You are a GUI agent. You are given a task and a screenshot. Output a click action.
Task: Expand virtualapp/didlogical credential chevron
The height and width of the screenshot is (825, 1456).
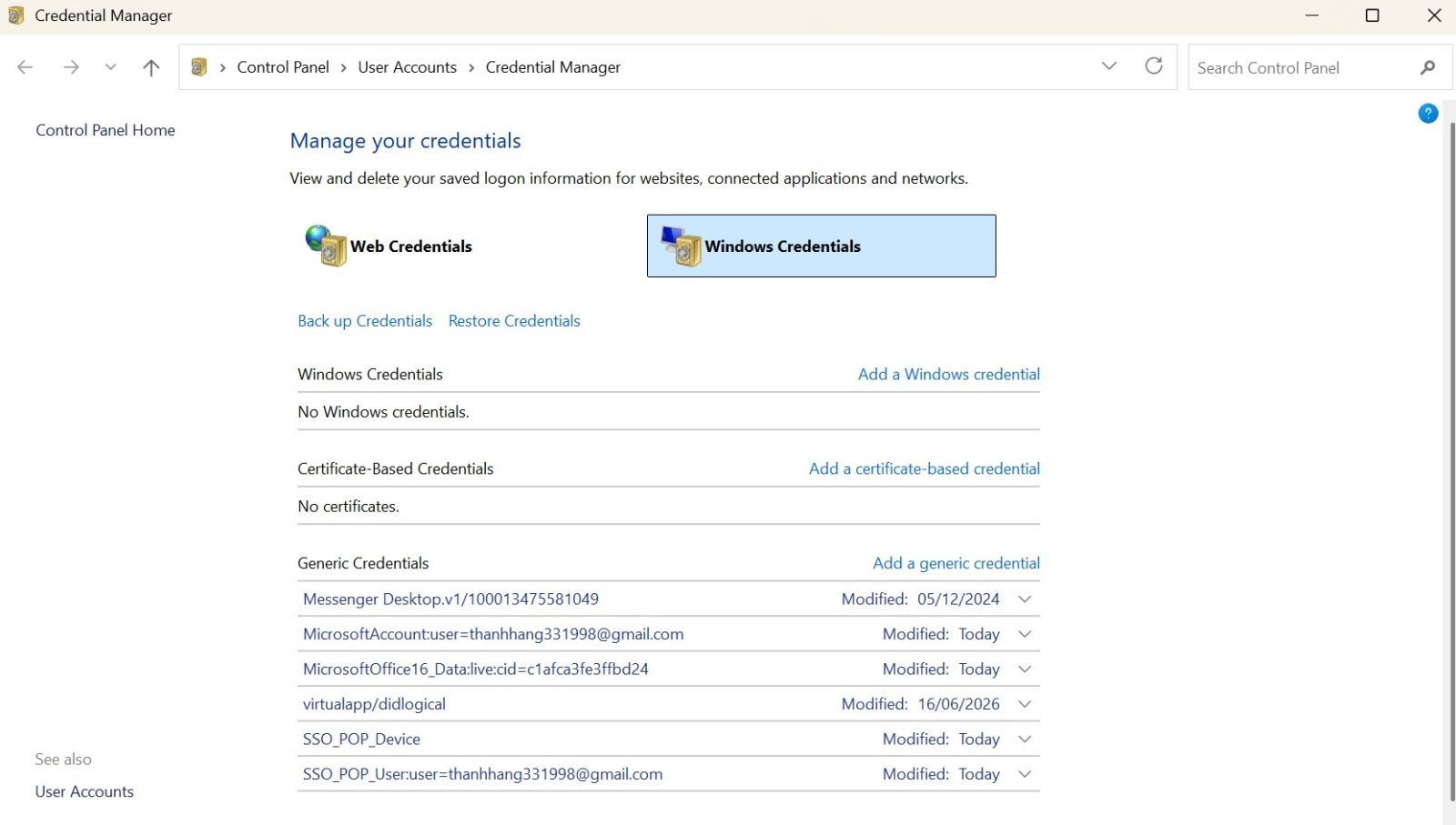click(x=1025, y=704)
